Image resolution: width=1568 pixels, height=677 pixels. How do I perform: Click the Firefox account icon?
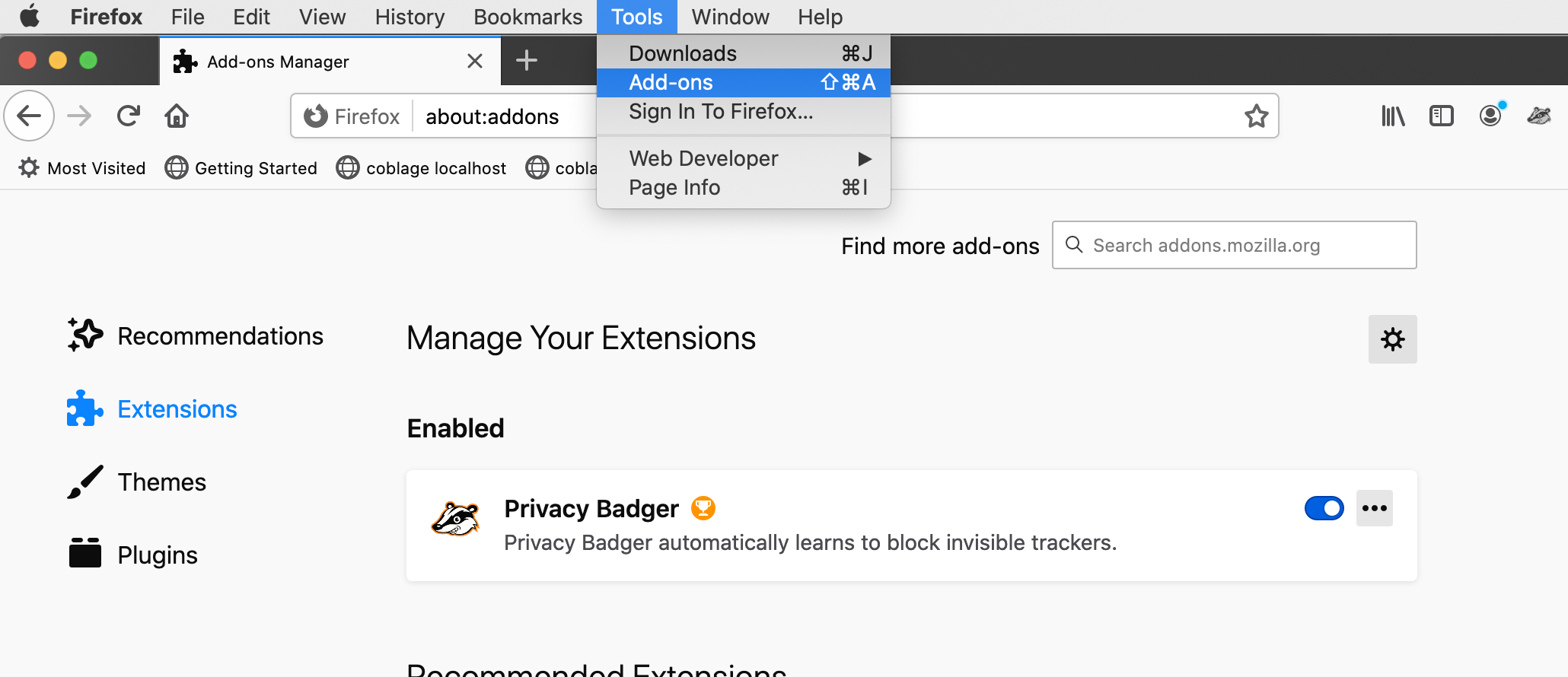click(1490, 116)
